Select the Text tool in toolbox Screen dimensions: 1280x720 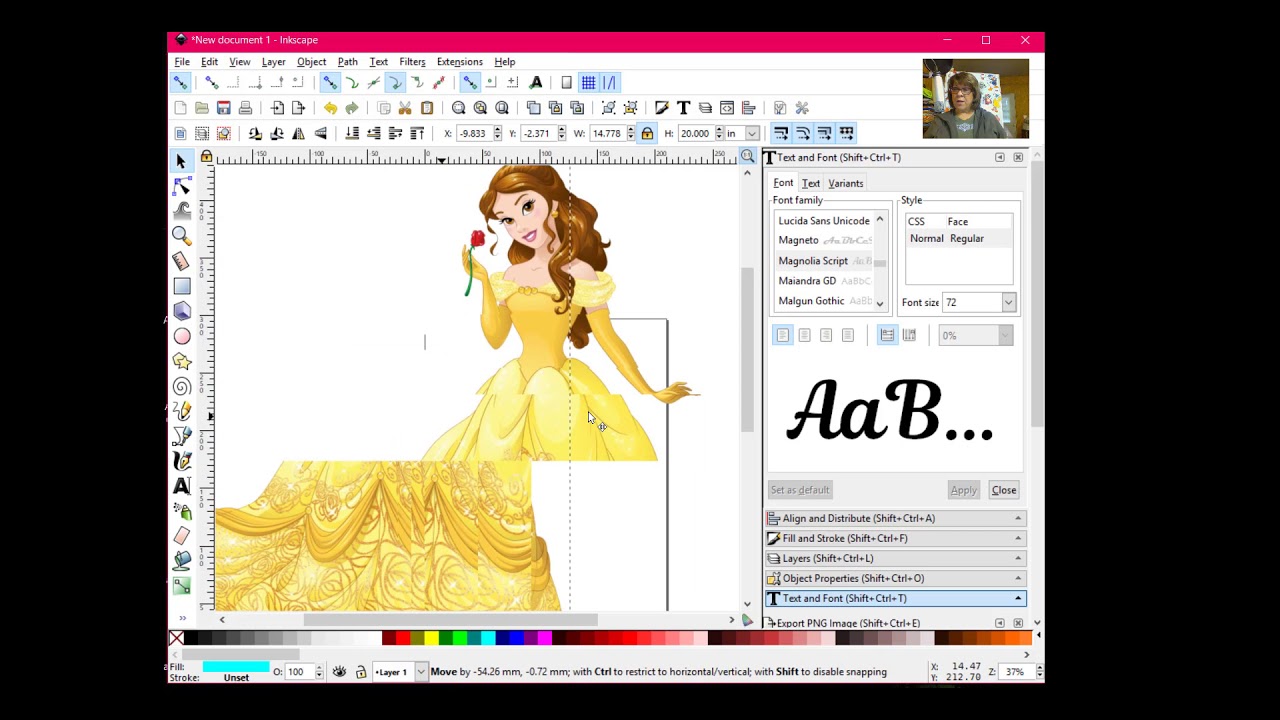coord(181,486)
